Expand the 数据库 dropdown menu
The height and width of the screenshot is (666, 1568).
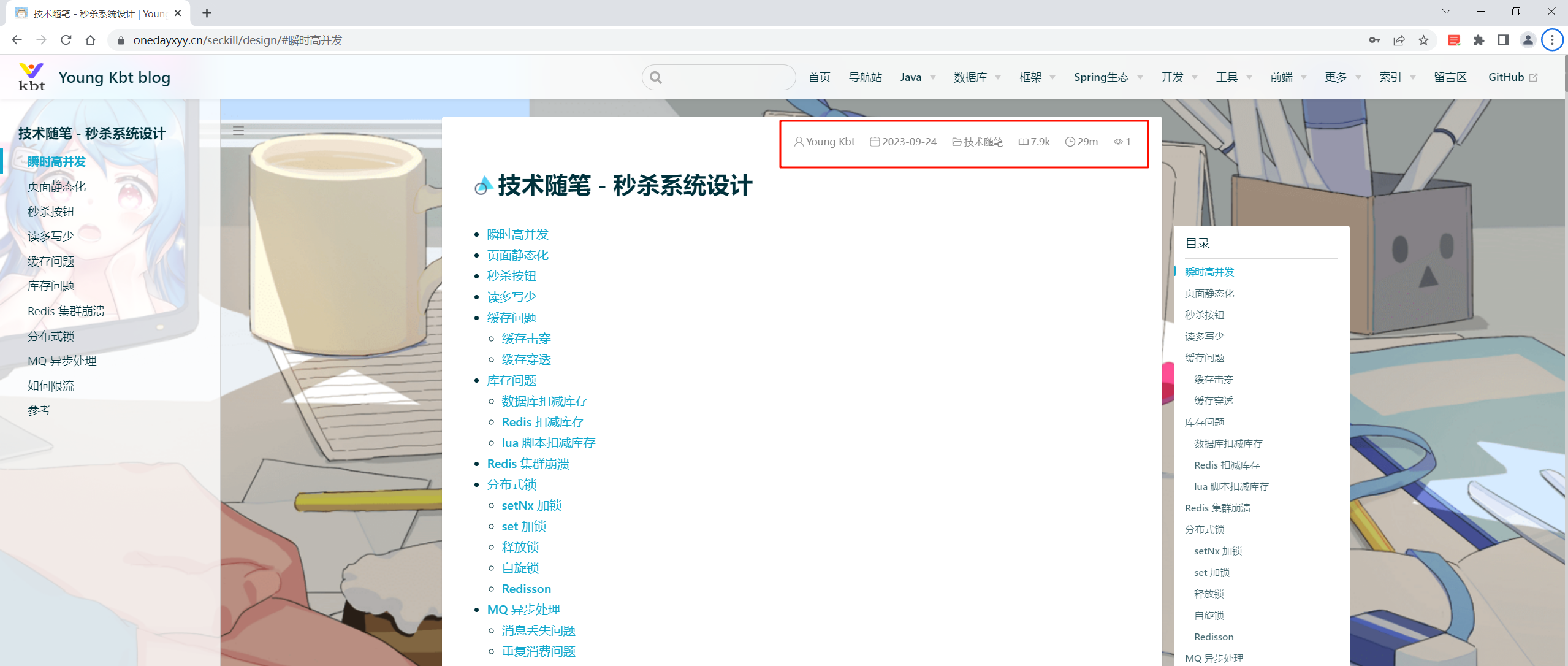[x=977, y=77]
